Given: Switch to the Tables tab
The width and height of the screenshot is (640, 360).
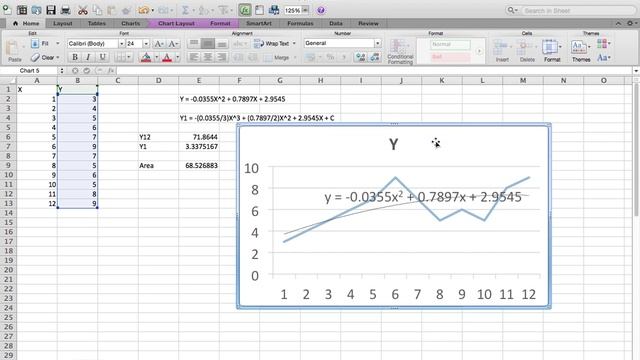Looking at the screenshot, I should coord(97,23).
